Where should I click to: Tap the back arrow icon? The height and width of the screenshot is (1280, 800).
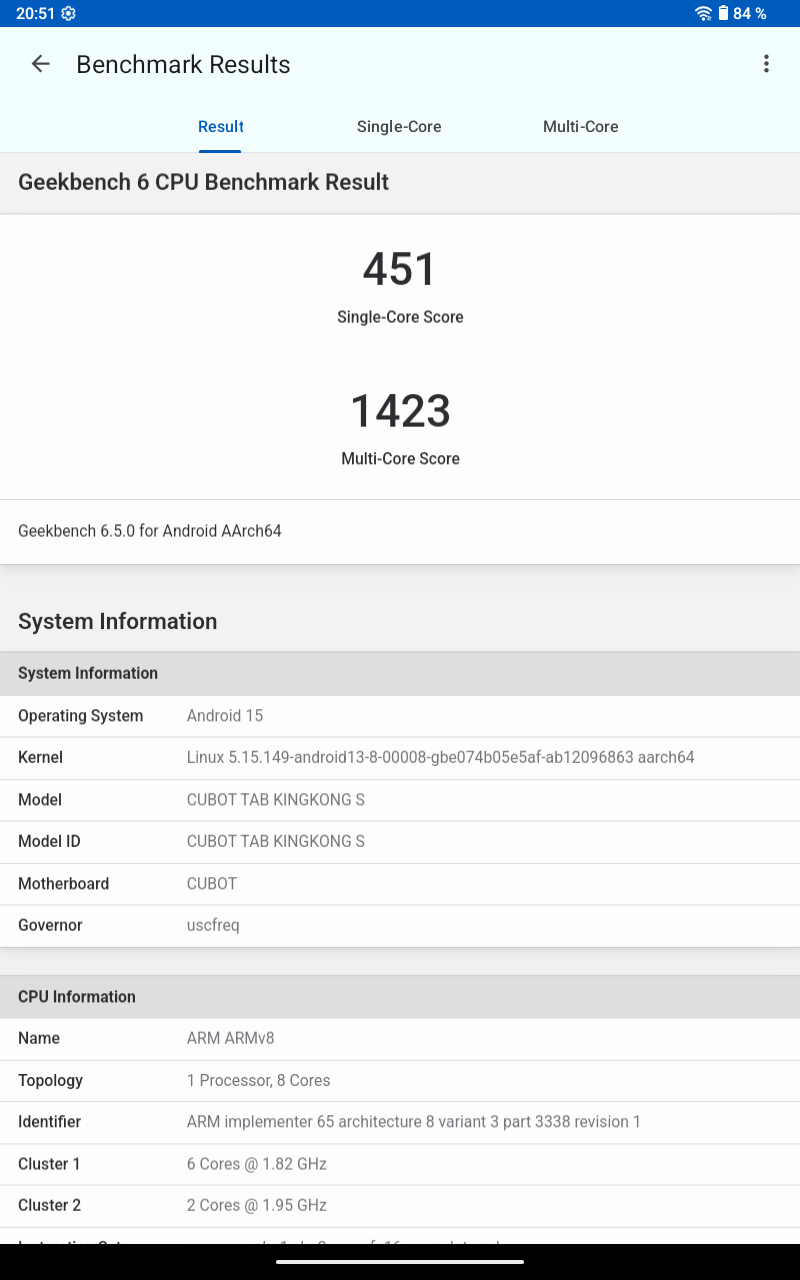point(40,64)
